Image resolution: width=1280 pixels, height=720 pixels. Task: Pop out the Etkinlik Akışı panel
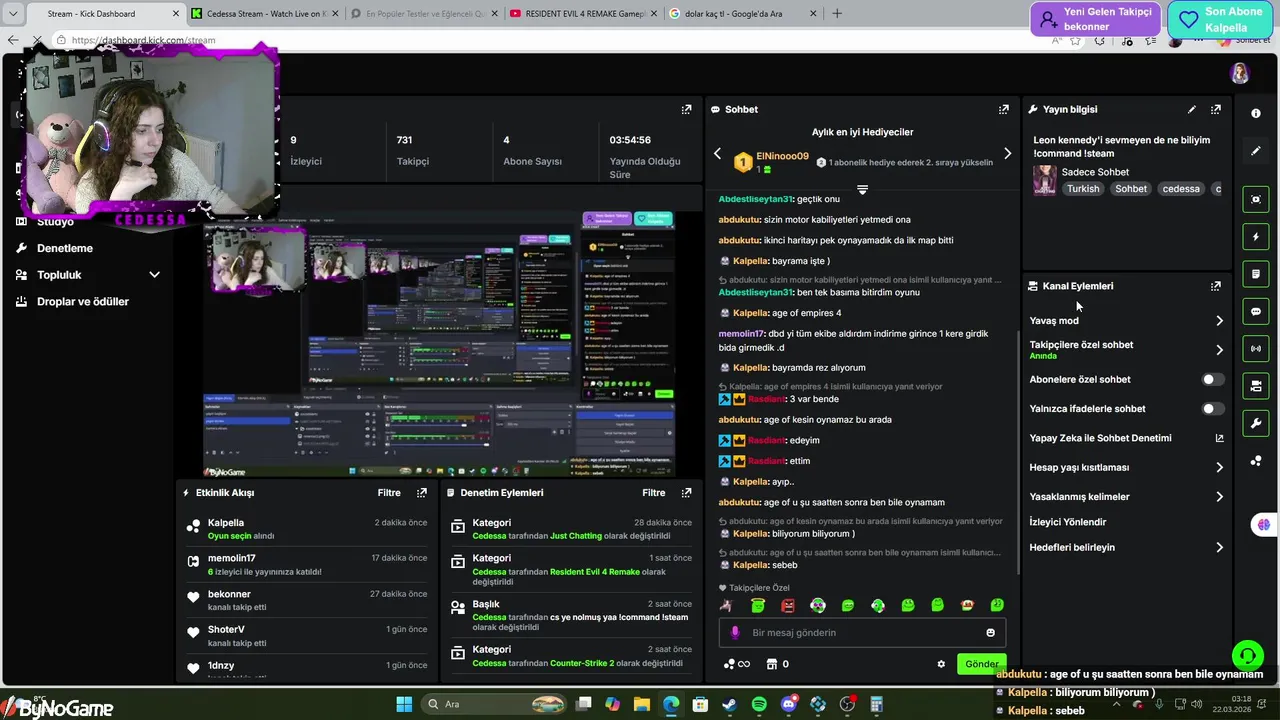tap(422, 493)
